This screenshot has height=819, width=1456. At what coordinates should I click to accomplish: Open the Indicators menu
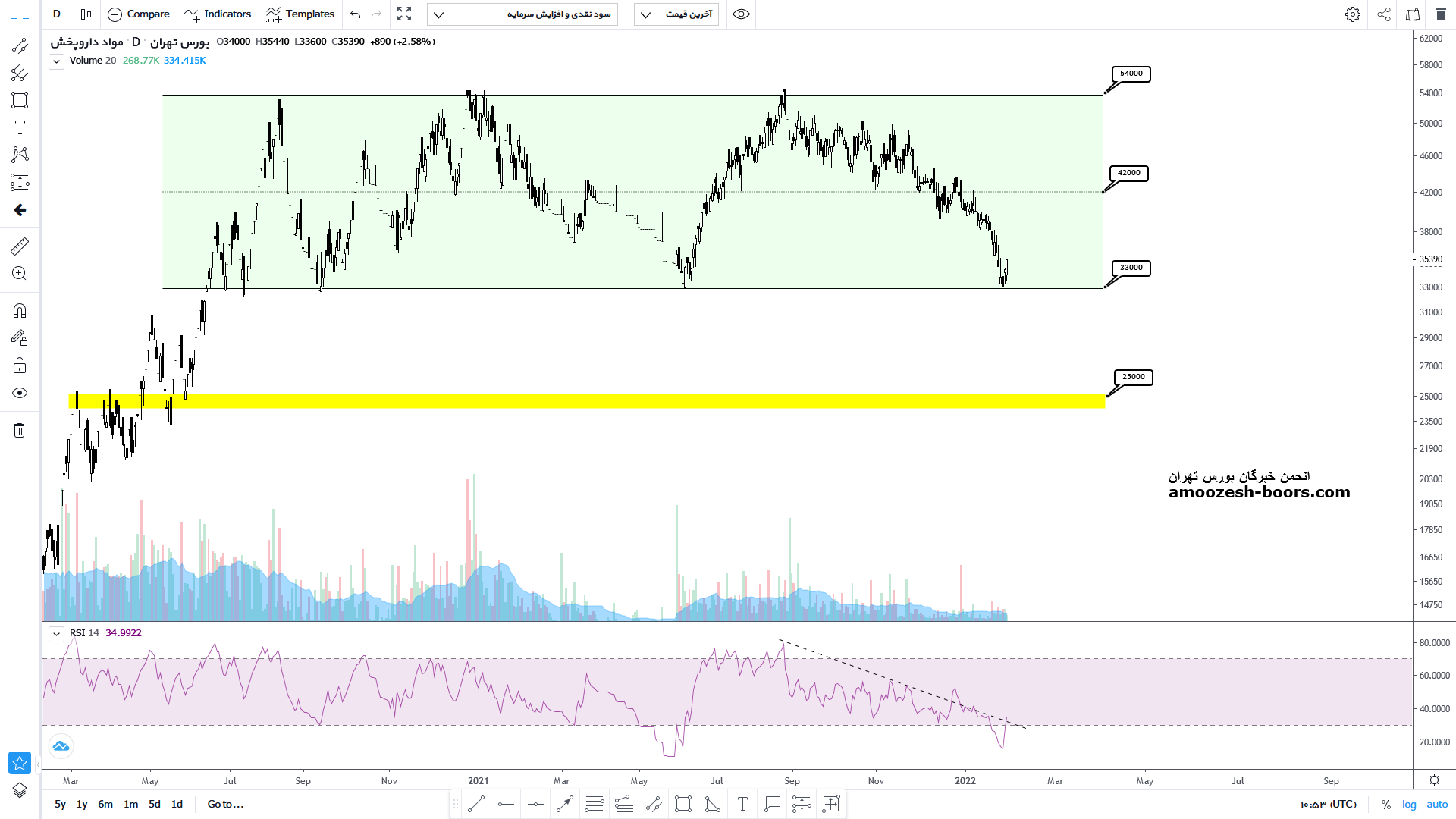pyautogui.click(x=218, y=14)
